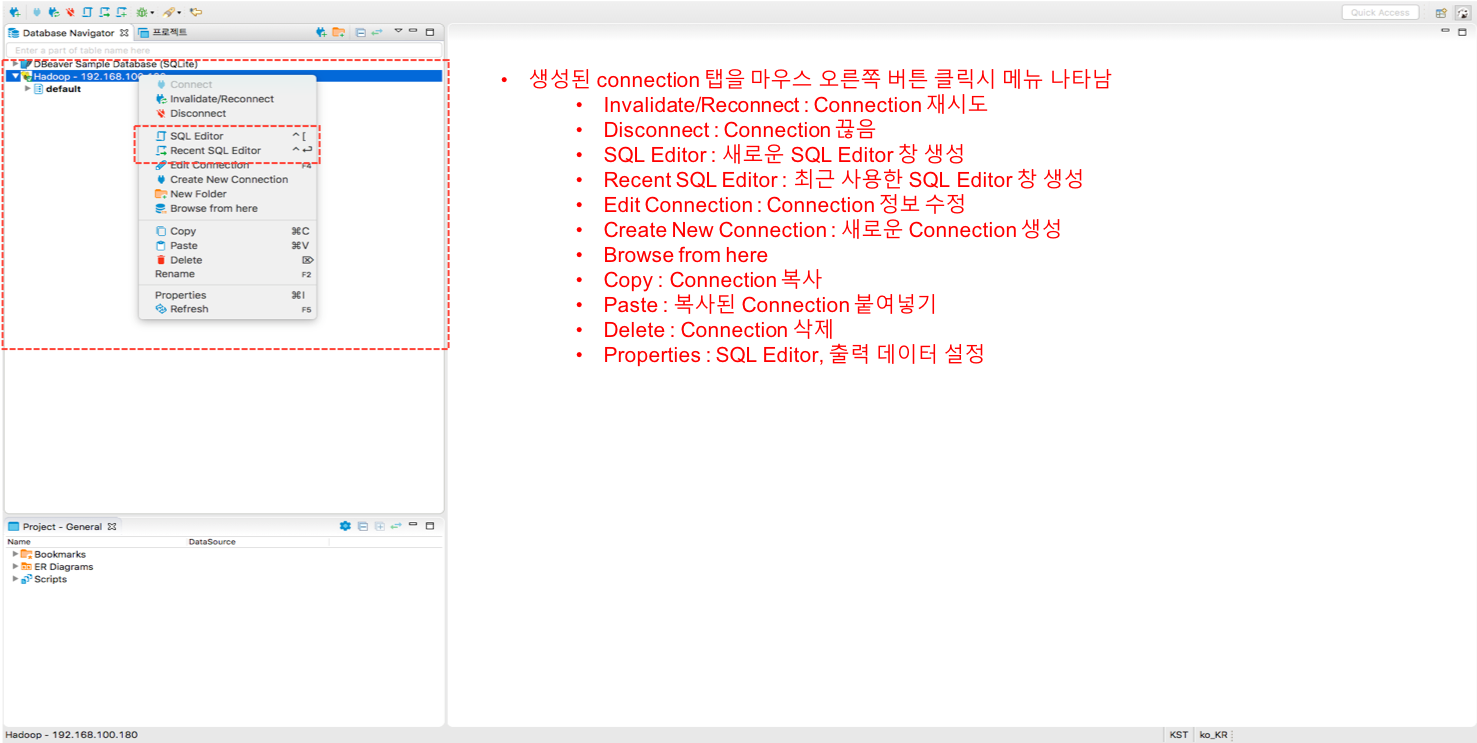Open dropdown arrow next to debug icon
The height and width of the screenshot is (743, 1477).
point(152,13)
